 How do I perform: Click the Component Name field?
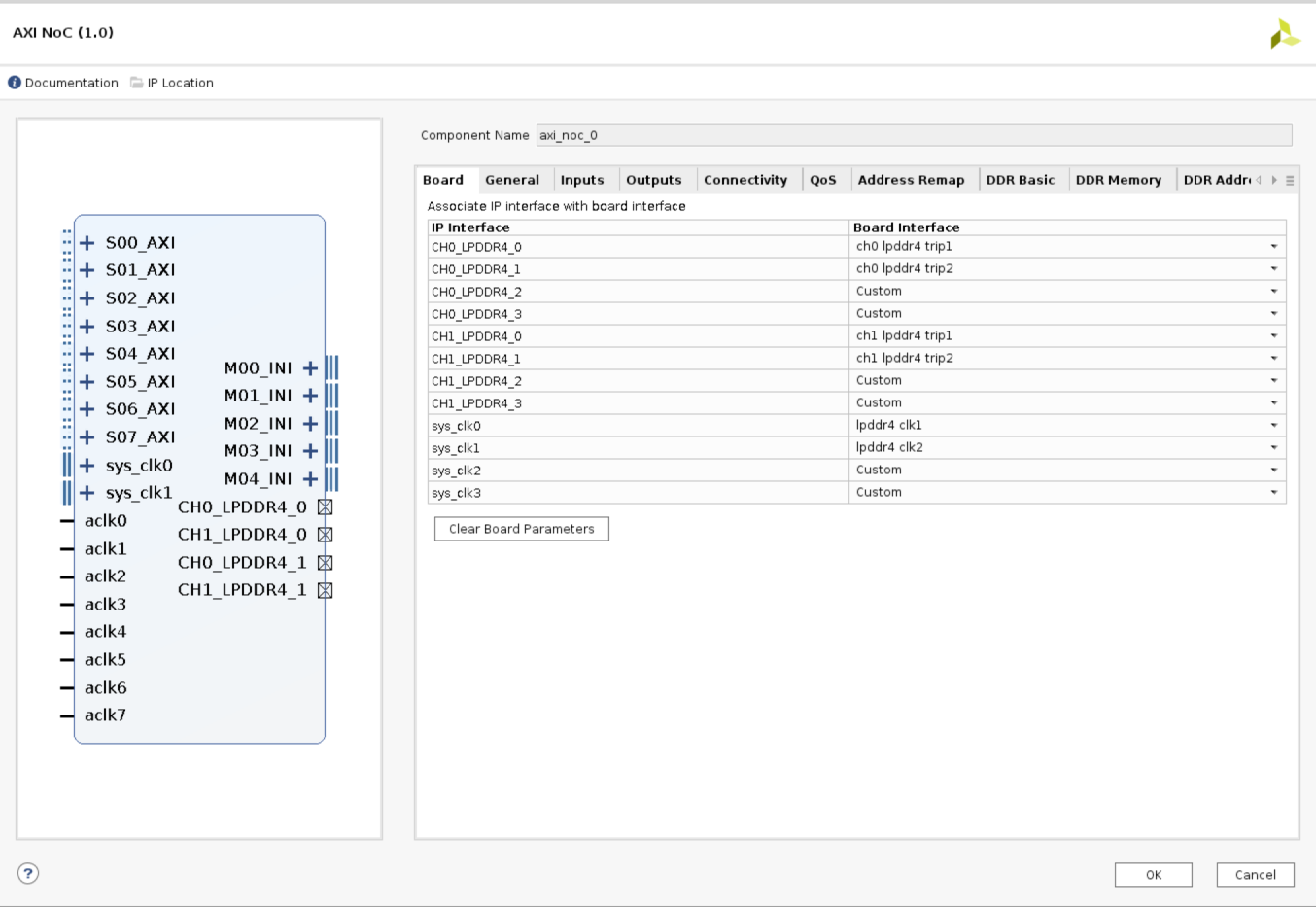tap(914, 135)
